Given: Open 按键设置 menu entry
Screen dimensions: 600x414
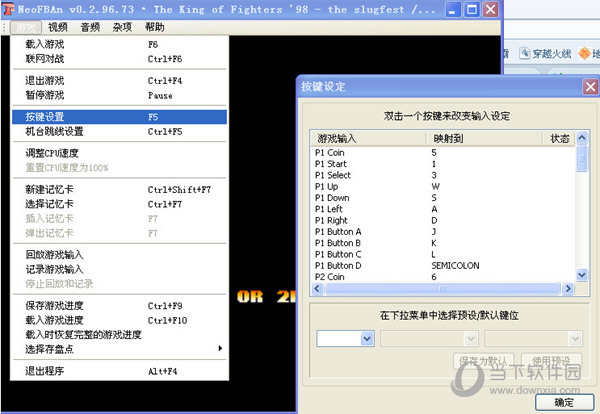Looking at the screenshot, I should [x=119, y=117].
